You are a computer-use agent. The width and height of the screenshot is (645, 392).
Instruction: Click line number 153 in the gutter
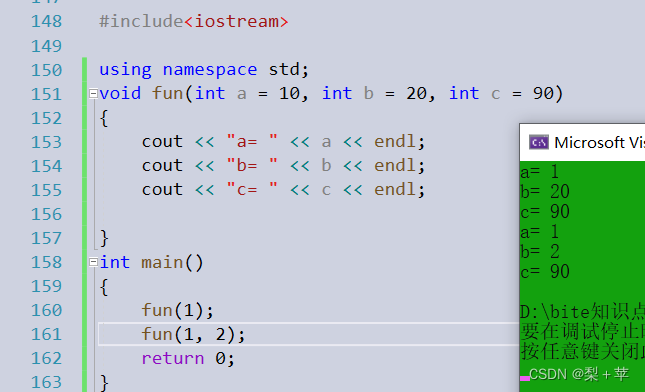pos(46,142)
